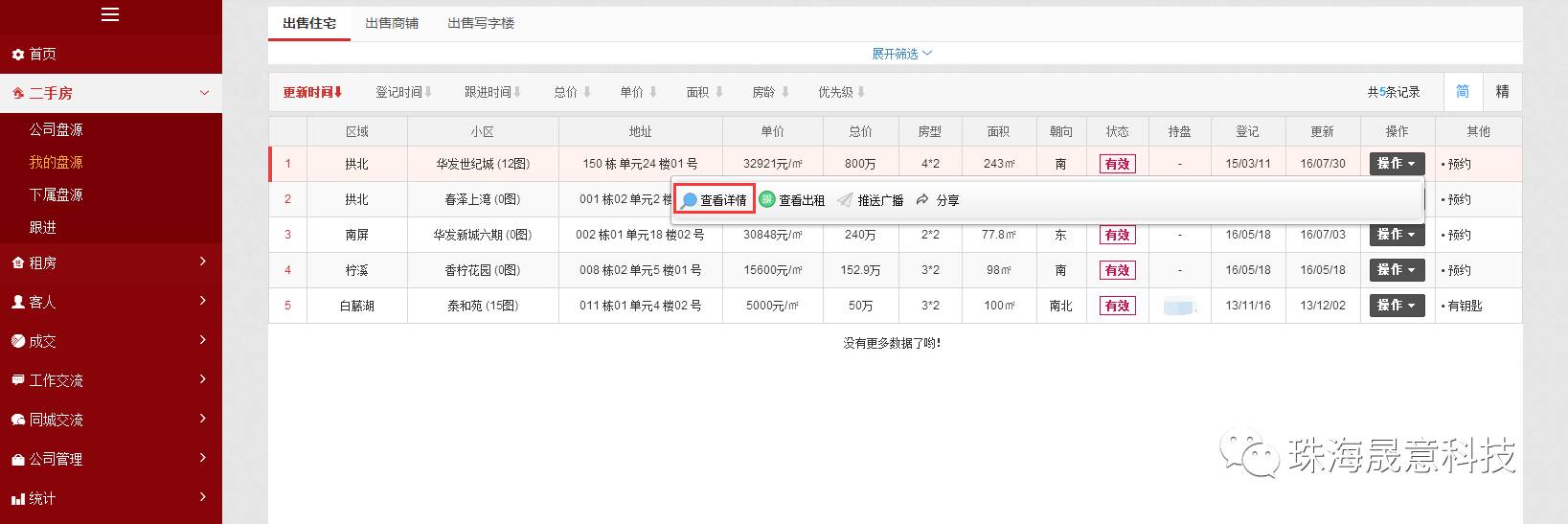
Task: Open 操作 dropdown for row 1
Action: (1397, 164)
